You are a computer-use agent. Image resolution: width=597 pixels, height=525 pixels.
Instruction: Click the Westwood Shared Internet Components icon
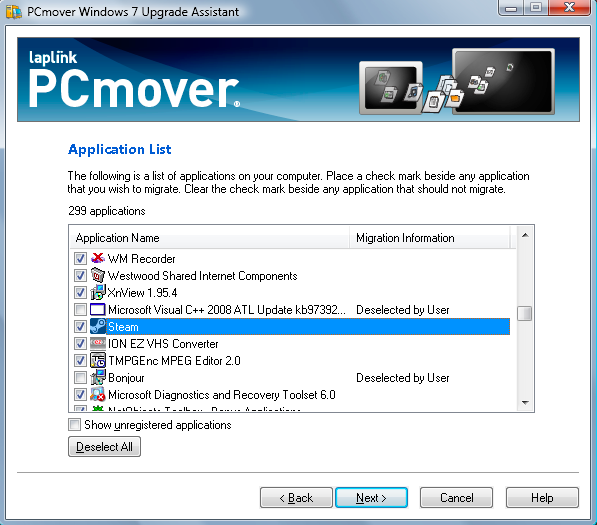pos(97,275)
